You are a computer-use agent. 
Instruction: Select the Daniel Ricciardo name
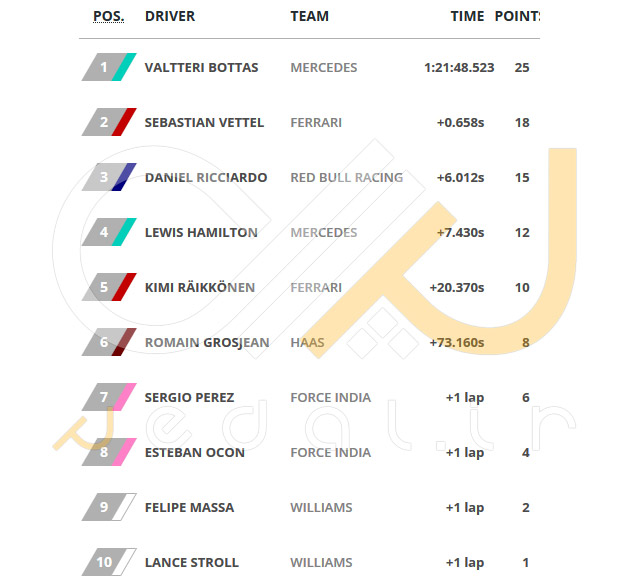click(x=206, y=177)
